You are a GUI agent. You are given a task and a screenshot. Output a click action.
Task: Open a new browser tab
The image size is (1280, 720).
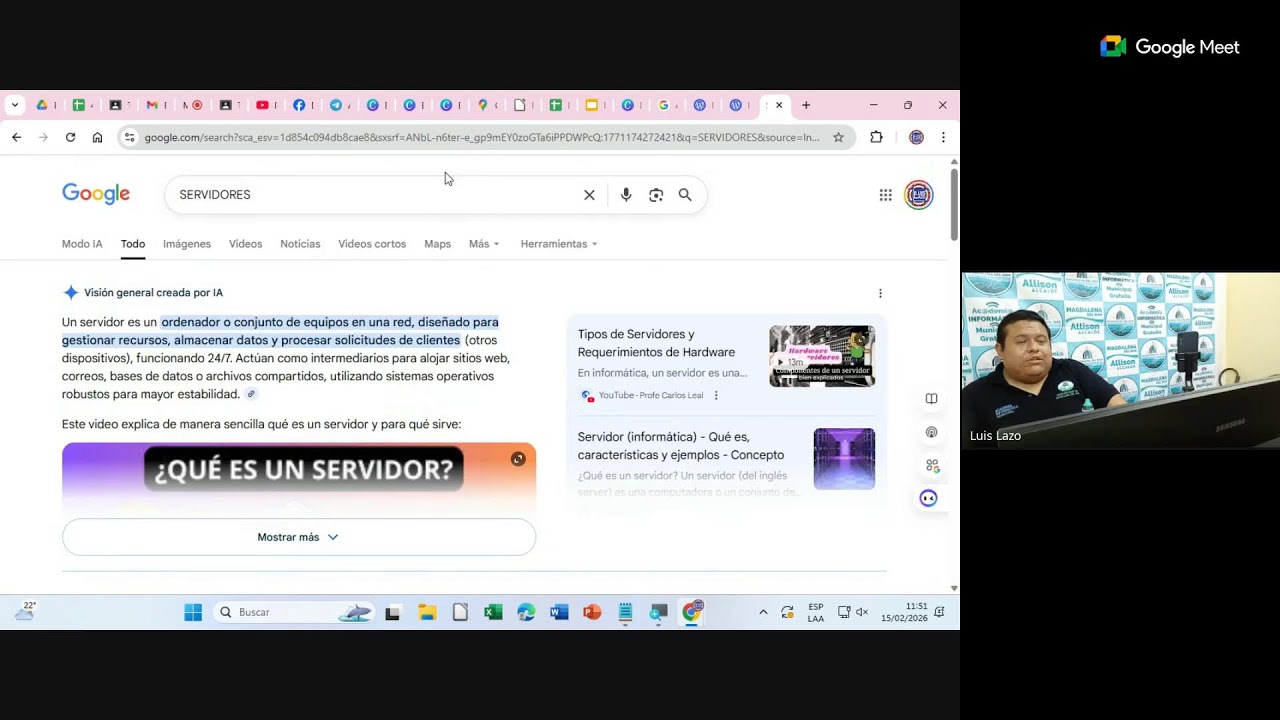pos(806,105)
